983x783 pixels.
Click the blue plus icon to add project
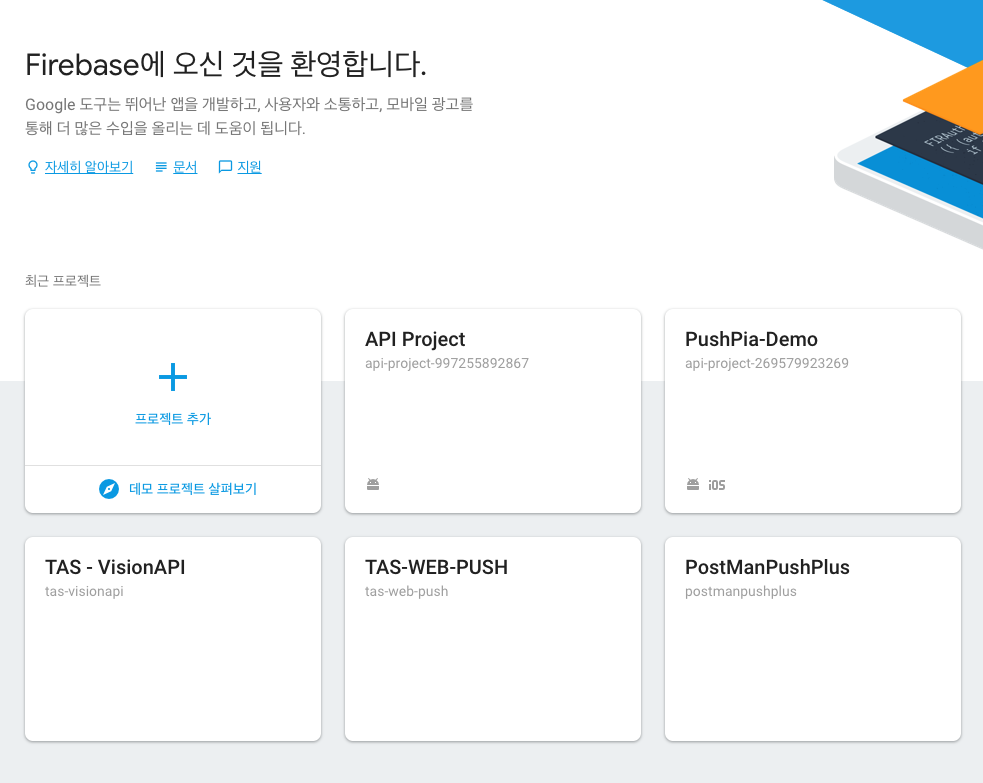pos(172,377)
